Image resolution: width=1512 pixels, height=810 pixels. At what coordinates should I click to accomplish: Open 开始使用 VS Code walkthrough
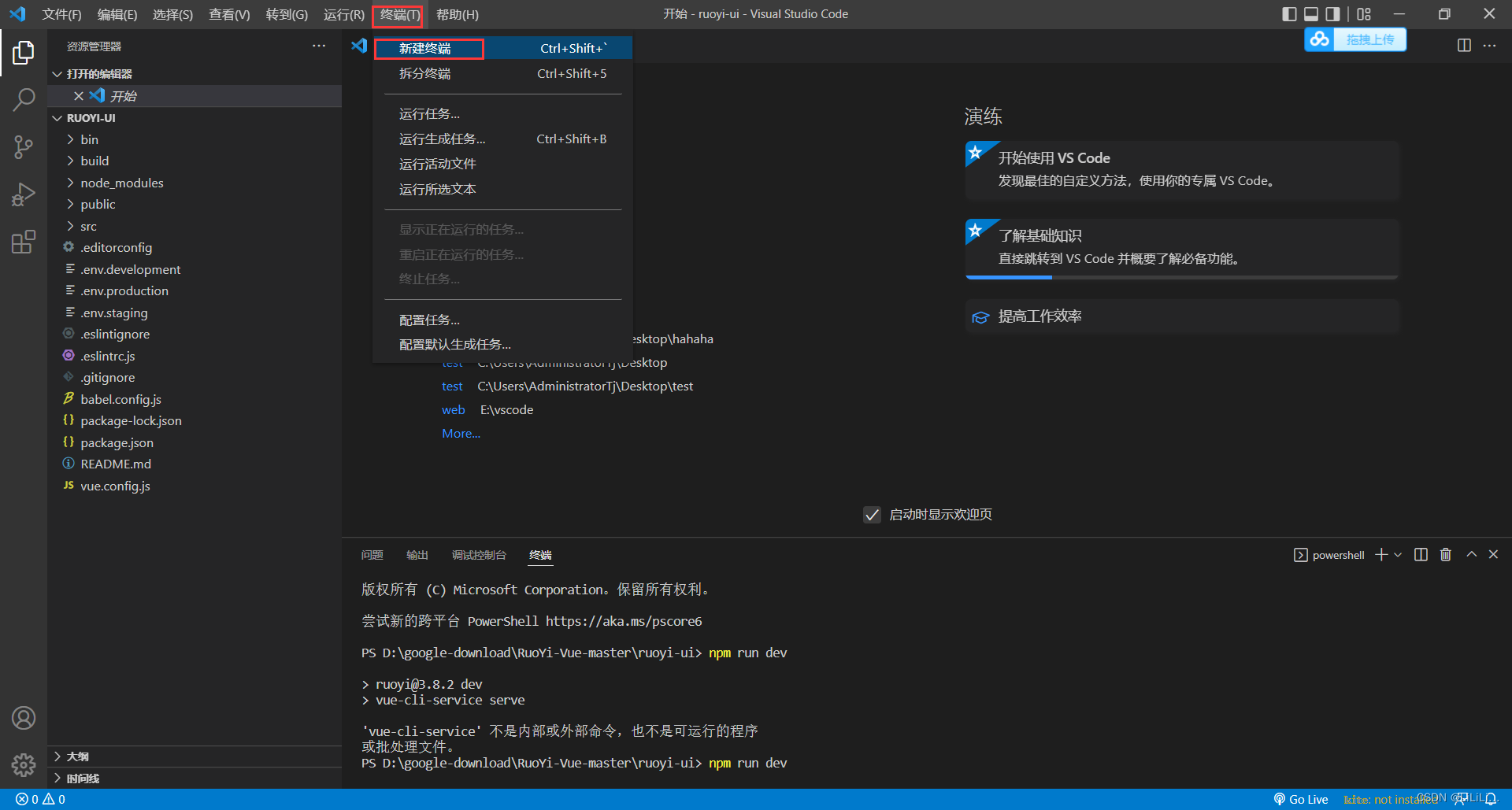(x=1182, y=170)
